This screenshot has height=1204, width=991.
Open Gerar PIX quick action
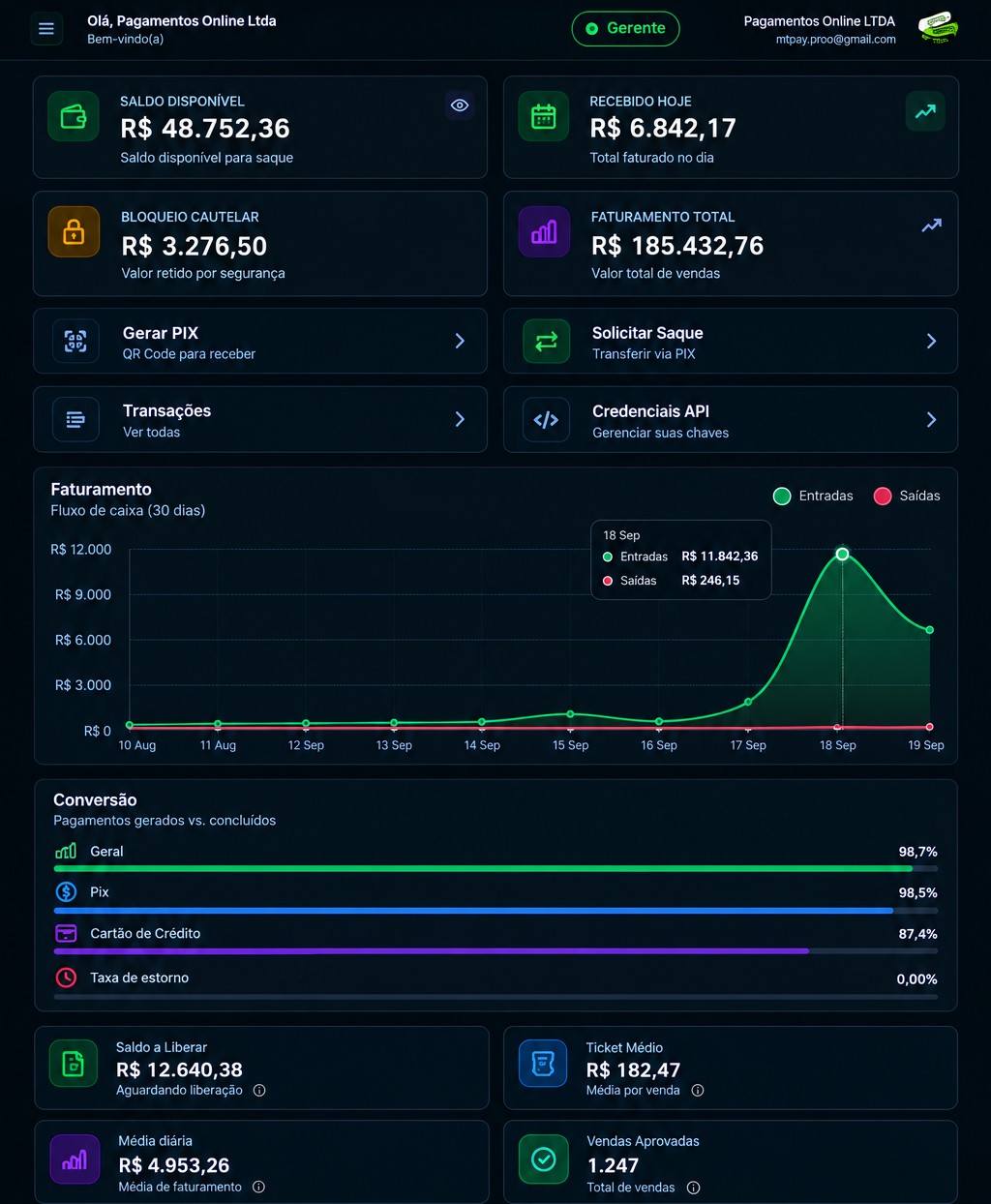(x=260, y=341)
